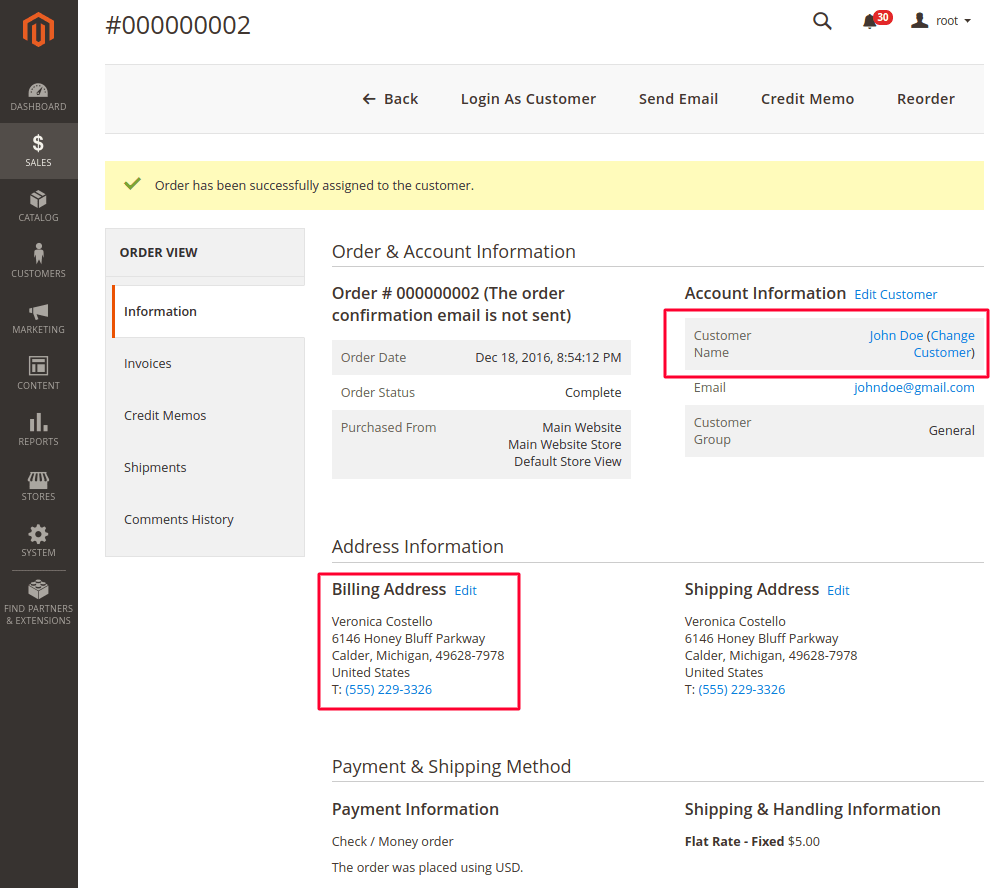Viewport: 1000px width, 888px height.
Task: Click the order number #000000002 heading
Action: [178, 26]
